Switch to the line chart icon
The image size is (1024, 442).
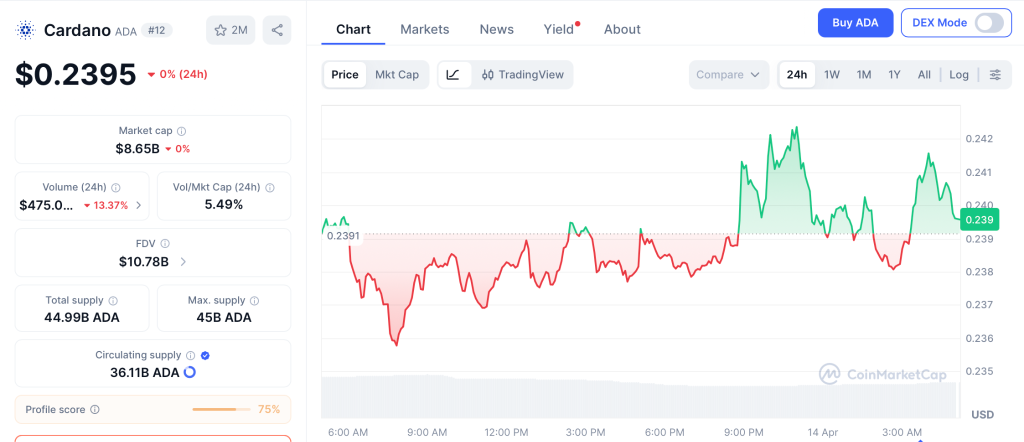pos(453,75)
